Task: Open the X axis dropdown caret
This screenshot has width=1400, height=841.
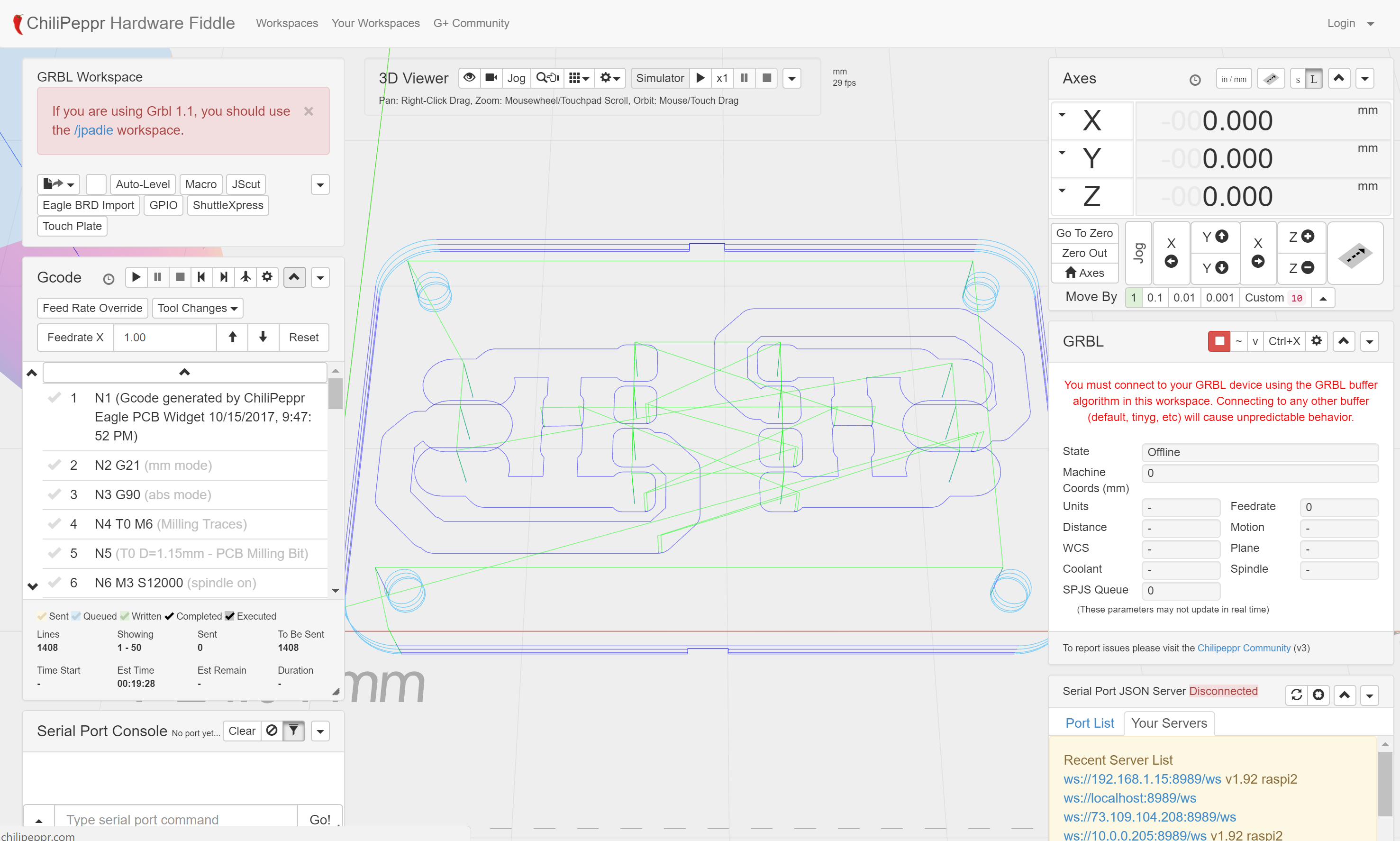Action: coord(1063,114)
